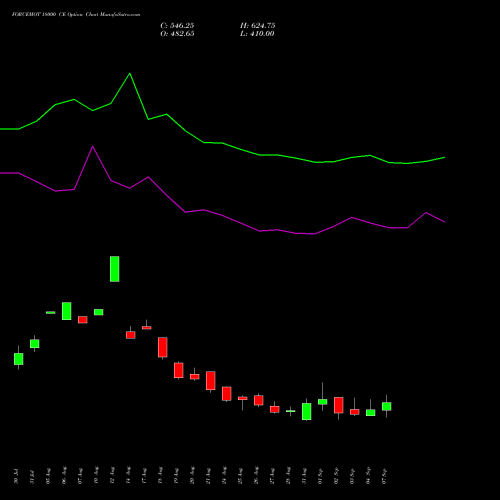Click the 31 Jul date label
Screen dimensions: 500x500
tap(32, 476)
